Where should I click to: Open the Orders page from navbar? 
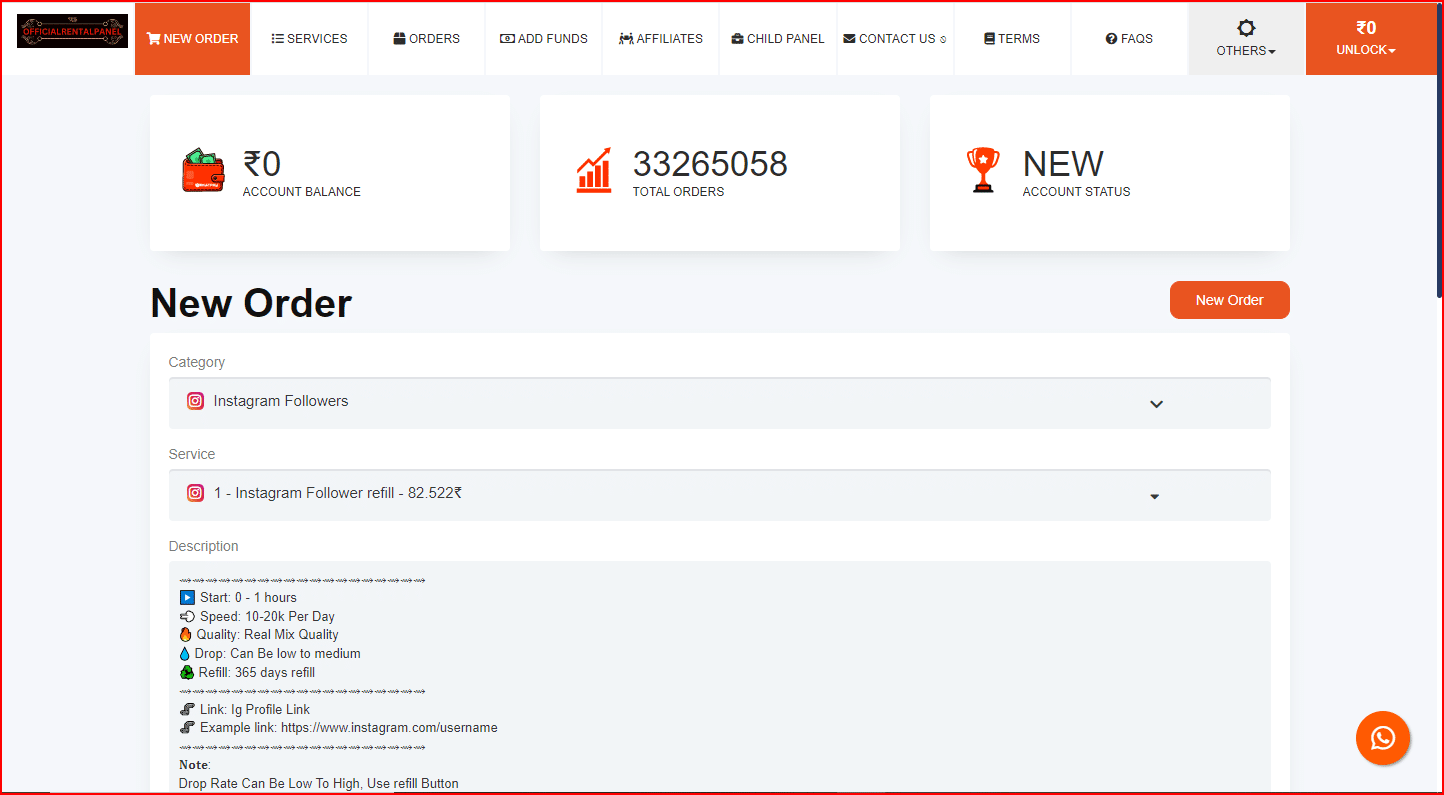coord(427,39)
